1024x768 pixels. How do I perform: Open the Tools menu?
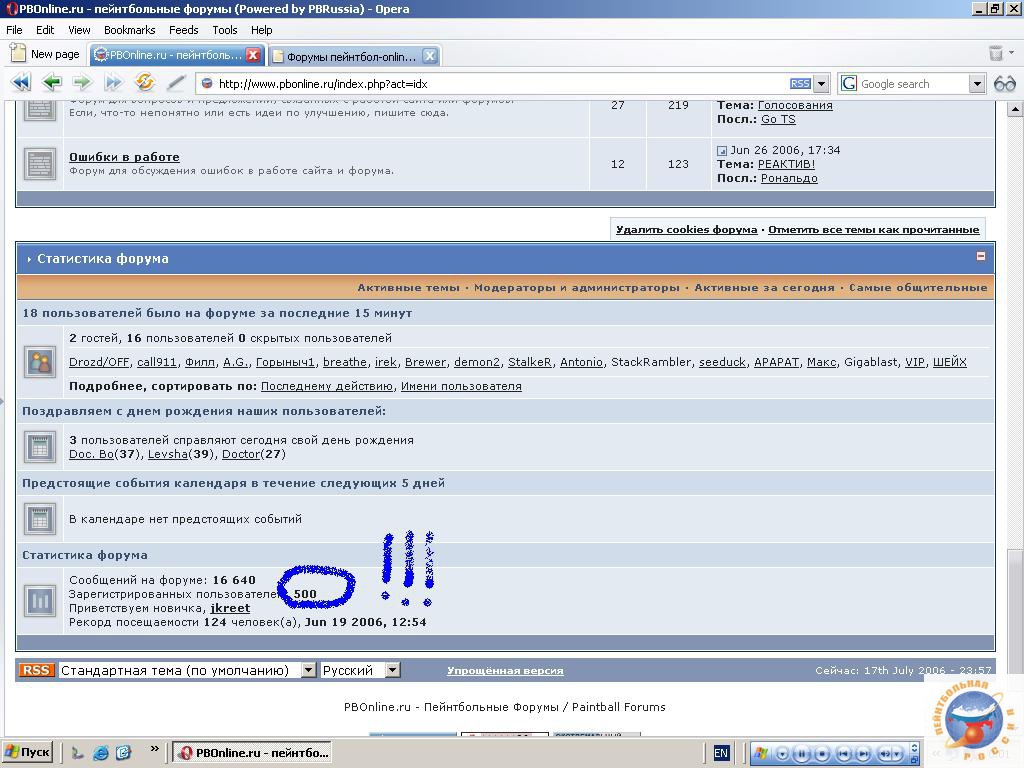coord(225,30)
